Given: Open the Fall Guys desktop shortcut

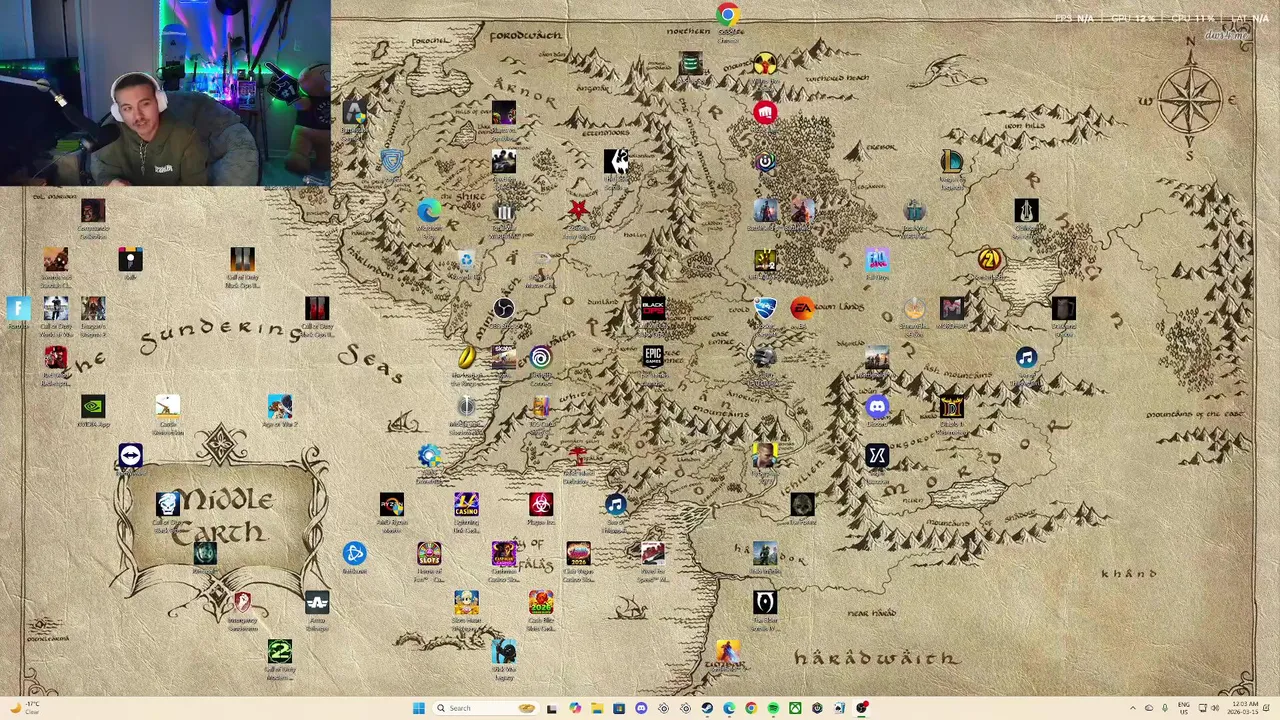Looking at the screenshot, I should pyautogui.click(x=877, y=261).
